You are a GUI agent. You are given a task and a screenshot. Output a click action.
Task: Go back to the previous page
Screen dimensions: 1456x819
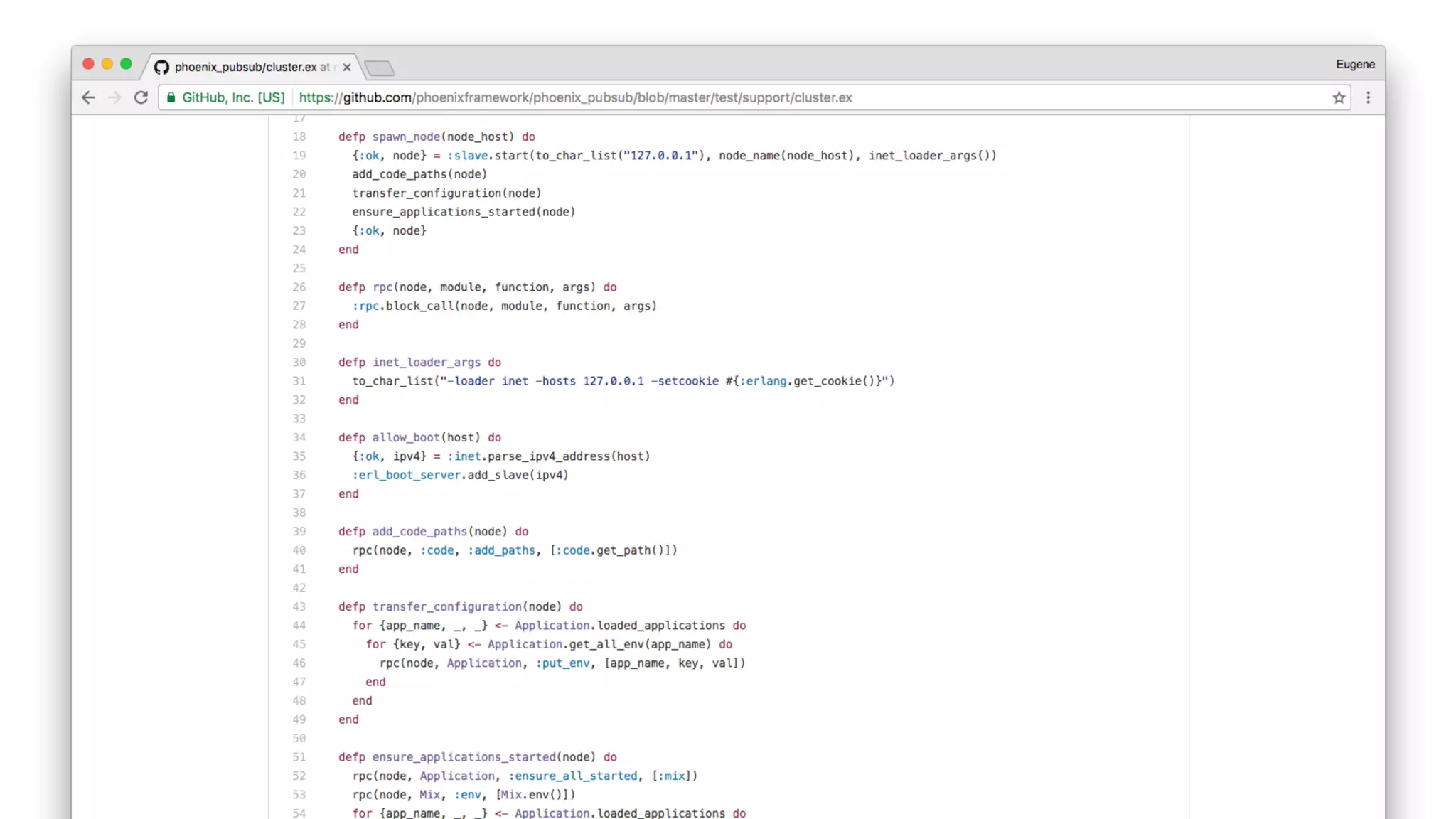88,97
